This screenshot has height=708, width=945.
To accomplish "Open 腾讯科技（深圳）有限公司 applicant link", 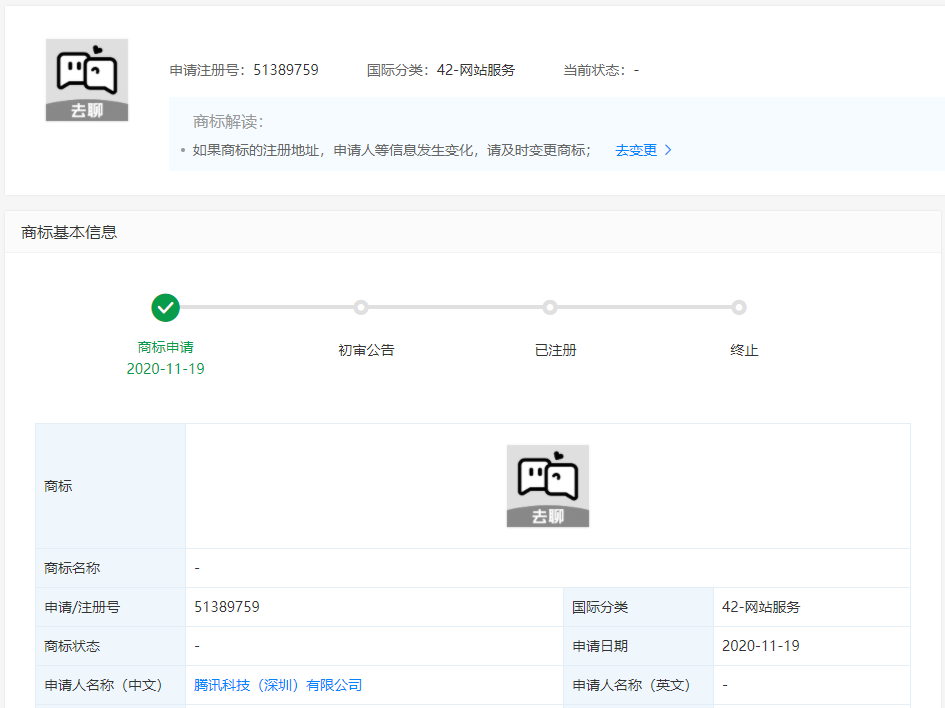I will click(x=278, y=685).
